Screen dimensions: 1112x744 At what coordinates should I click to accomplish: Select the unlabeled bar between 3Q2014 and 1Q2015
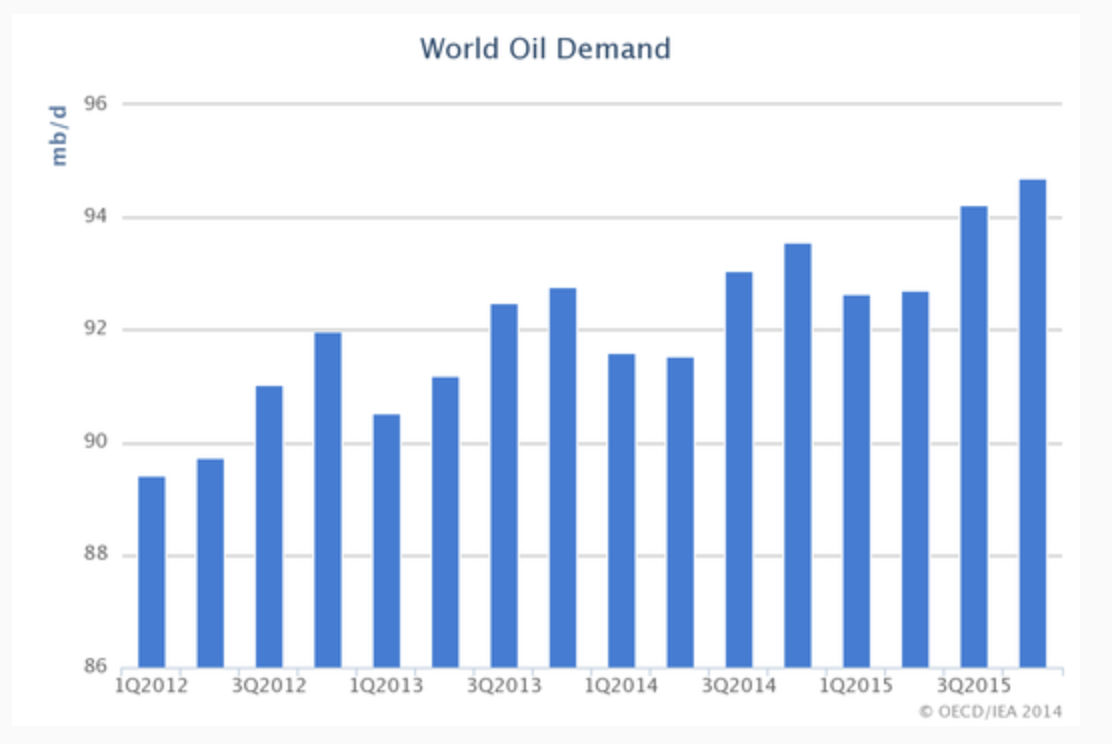coord(798,455)
